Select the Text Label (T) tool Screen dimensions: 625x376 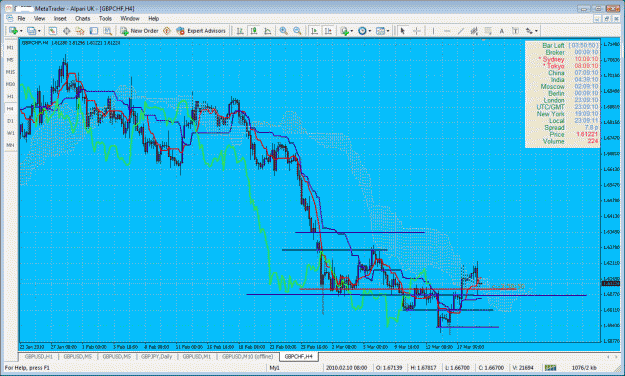[515, 31]
